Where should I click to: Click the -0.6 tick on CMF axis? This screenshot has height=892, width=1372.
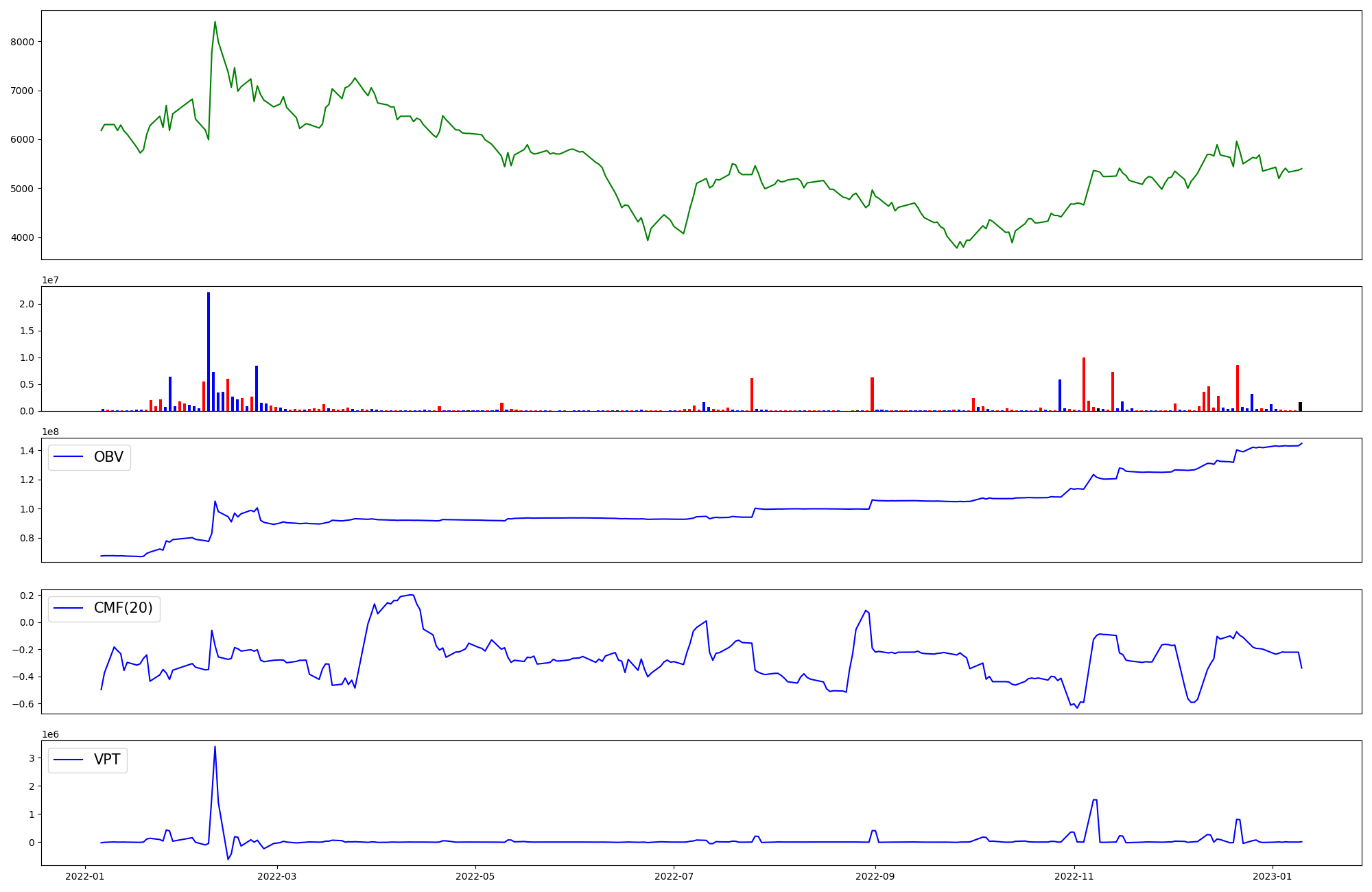click(22, 704)
